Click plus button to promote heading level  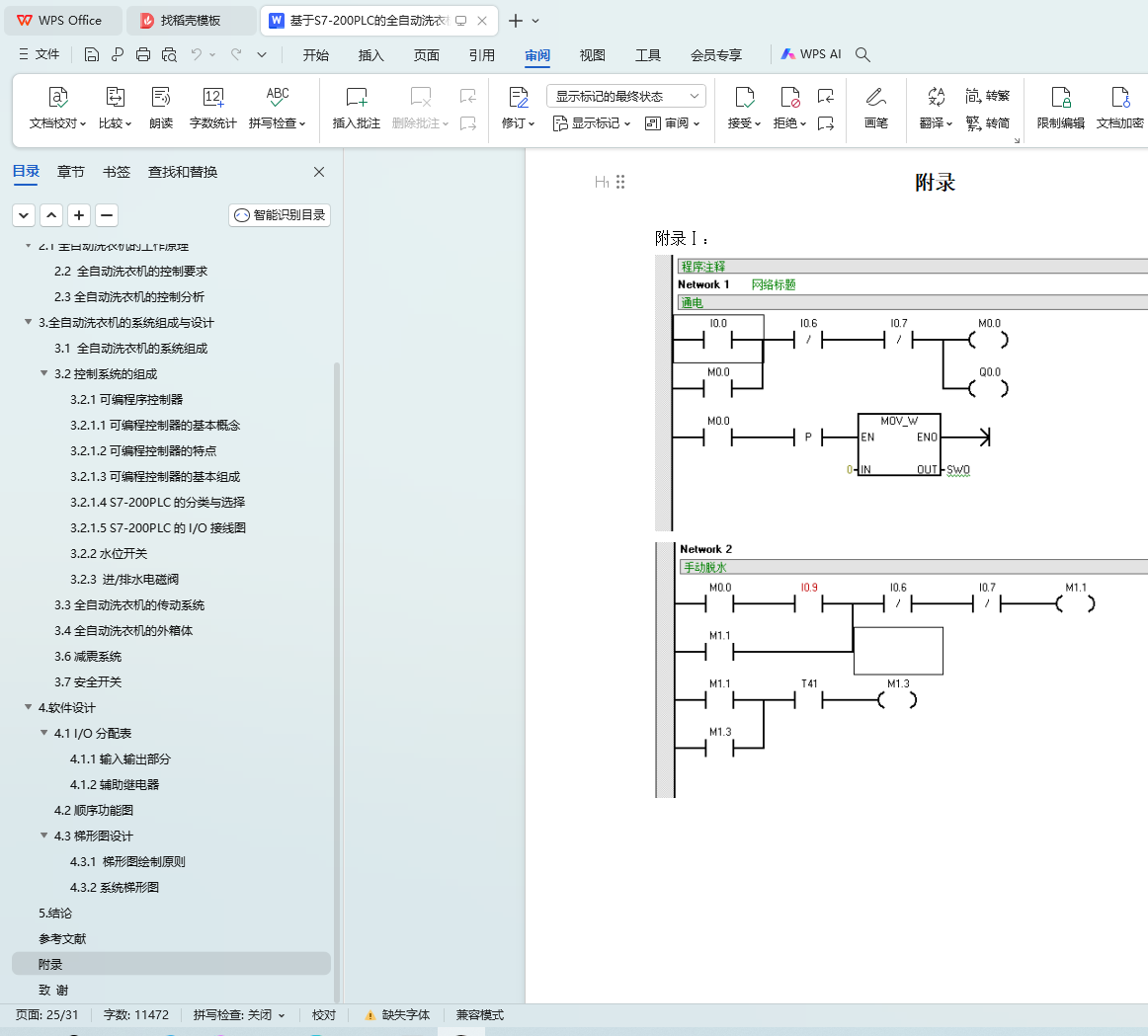pyautogui.click(x=79, y=215)
